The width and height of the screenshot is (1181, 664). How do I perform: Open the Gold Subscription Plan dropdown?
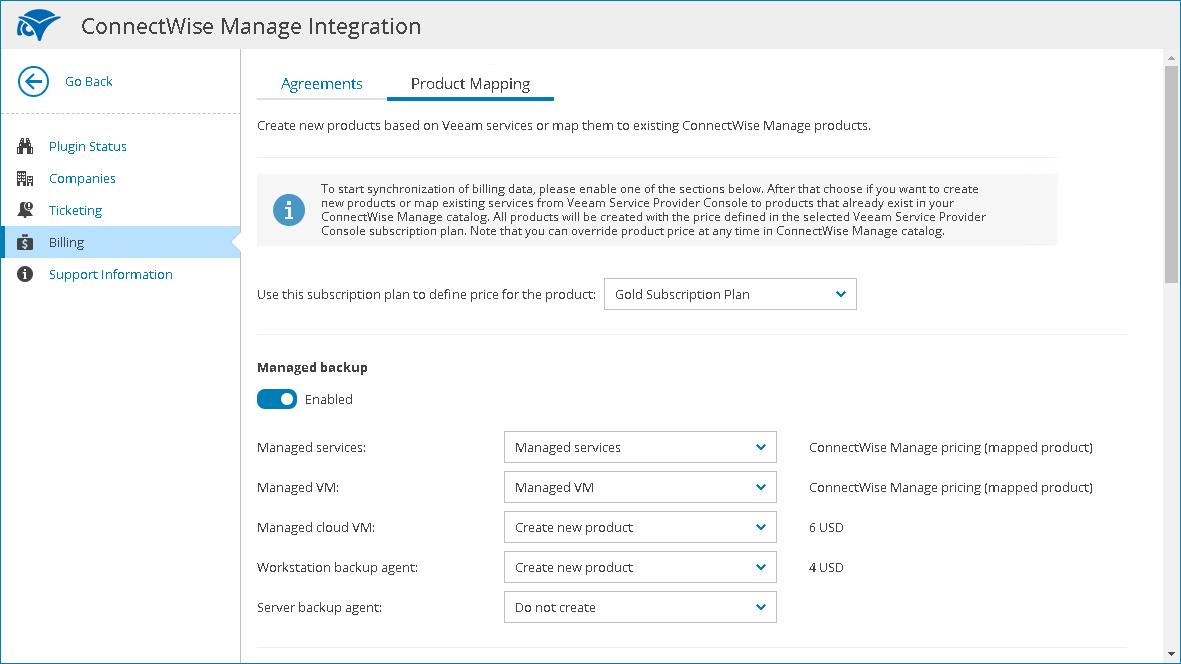click(730, 295)
